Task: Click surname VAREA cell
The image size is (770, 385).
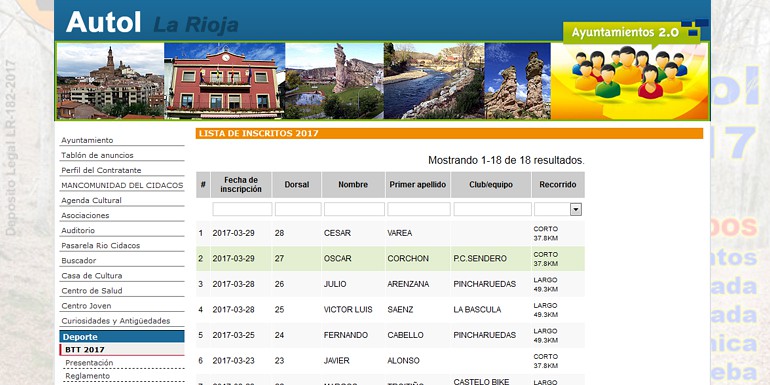Action: (400, 233)
